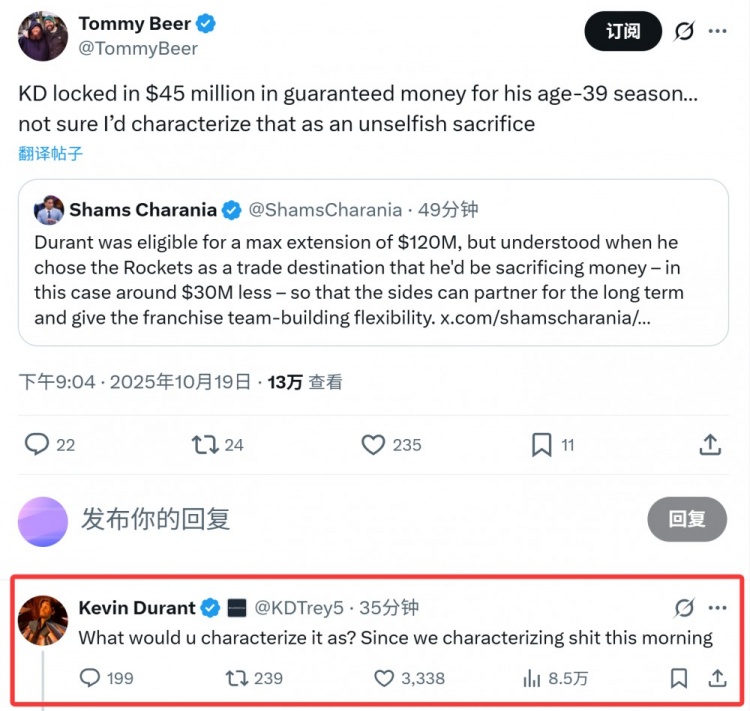
Task: Click the 订阅 subscribe button
Action: [x=623, y=31]
